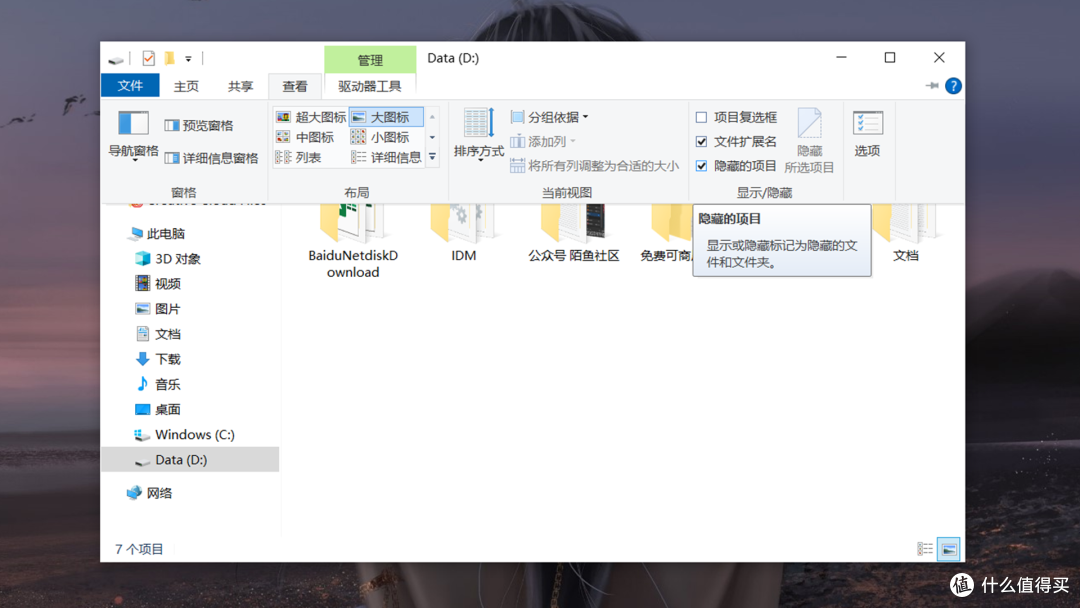Viewport: 1080px width, 608px height.
Task: Enable Item check boxes (项目复选框)
Action: (x=736, y=117)
